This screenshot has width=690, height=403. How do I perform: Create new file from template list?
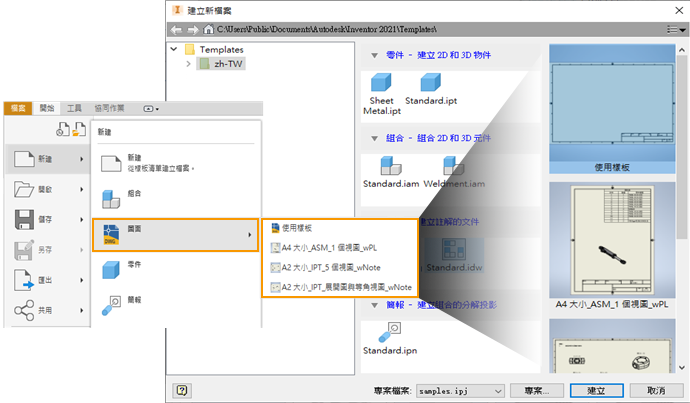tap(175, 163)
